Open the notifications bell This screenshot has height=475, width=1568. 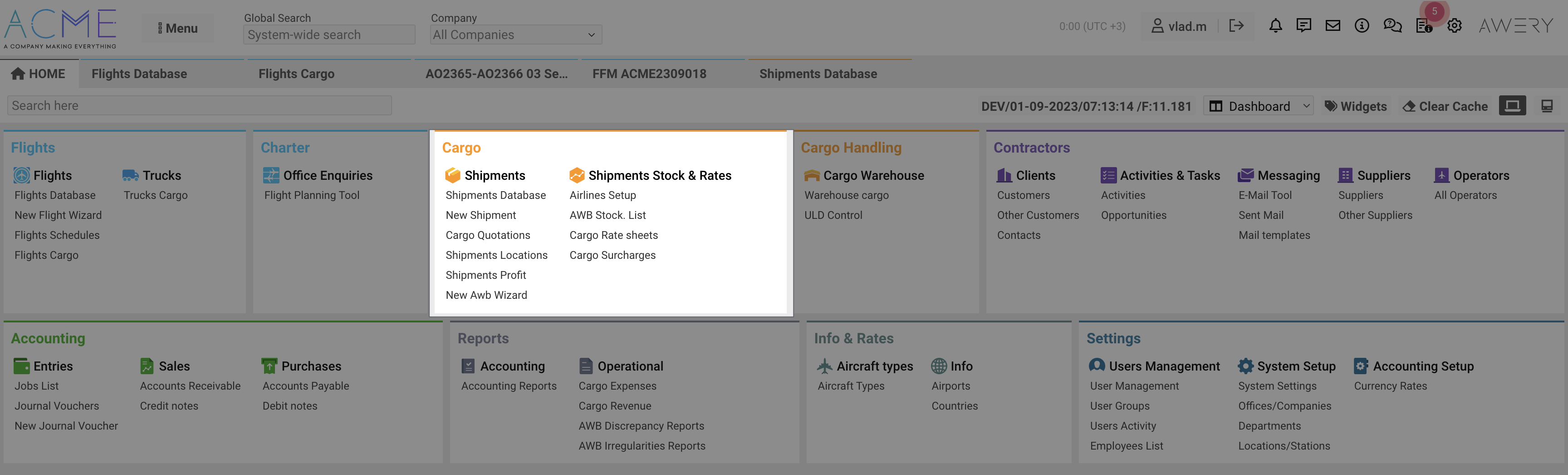[1275, 25]
